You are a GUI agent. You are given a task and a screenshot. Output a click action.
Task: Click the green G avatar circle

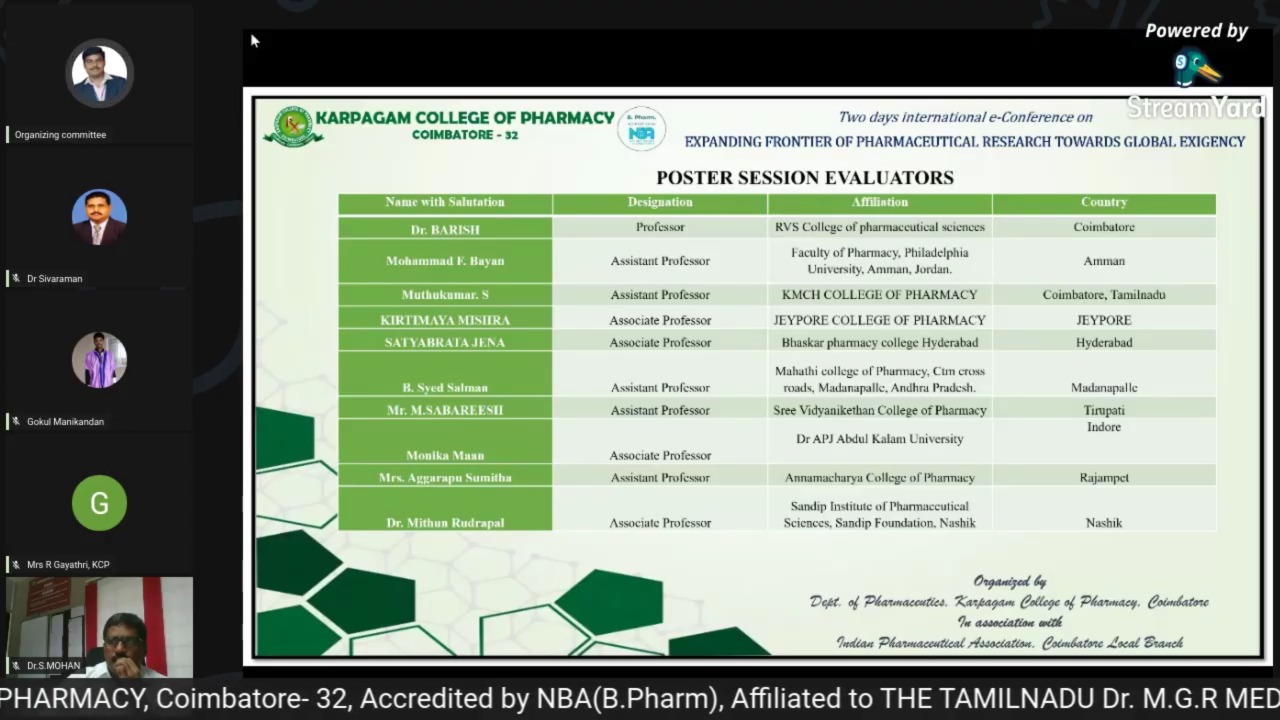99,503
